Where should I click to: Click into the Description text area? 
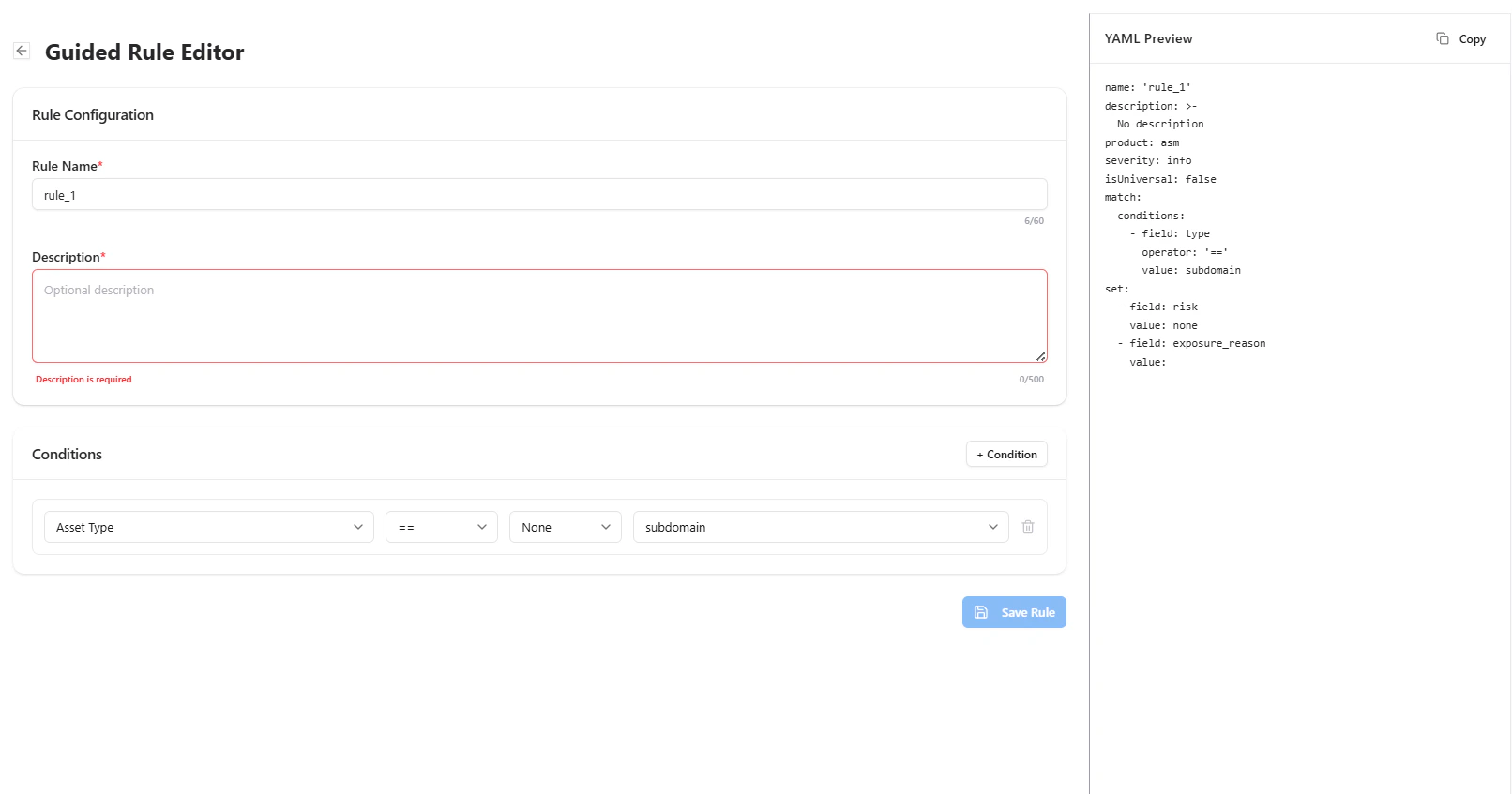click(539, 316)
